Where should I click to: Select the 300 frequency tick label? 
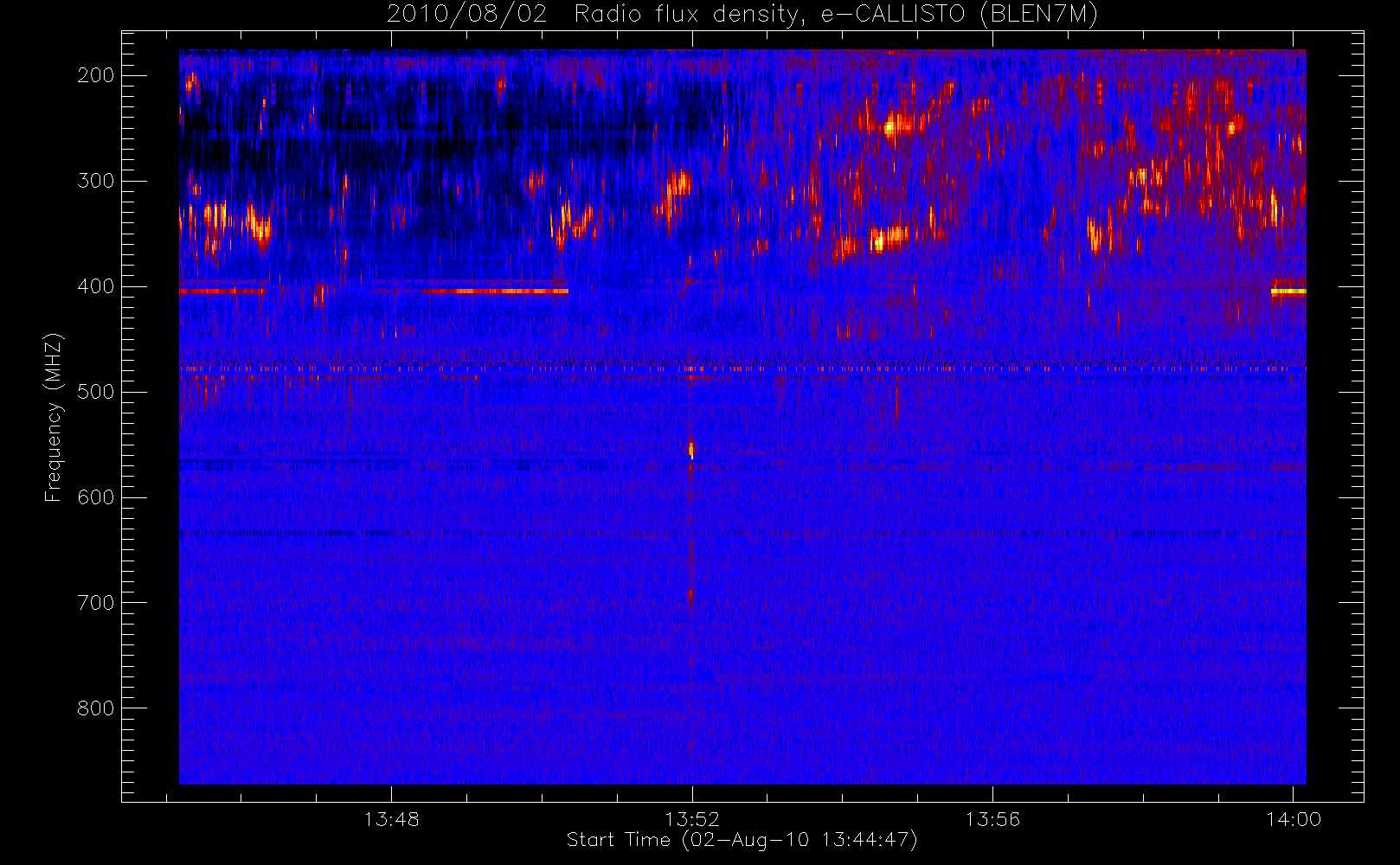point(96,181)
